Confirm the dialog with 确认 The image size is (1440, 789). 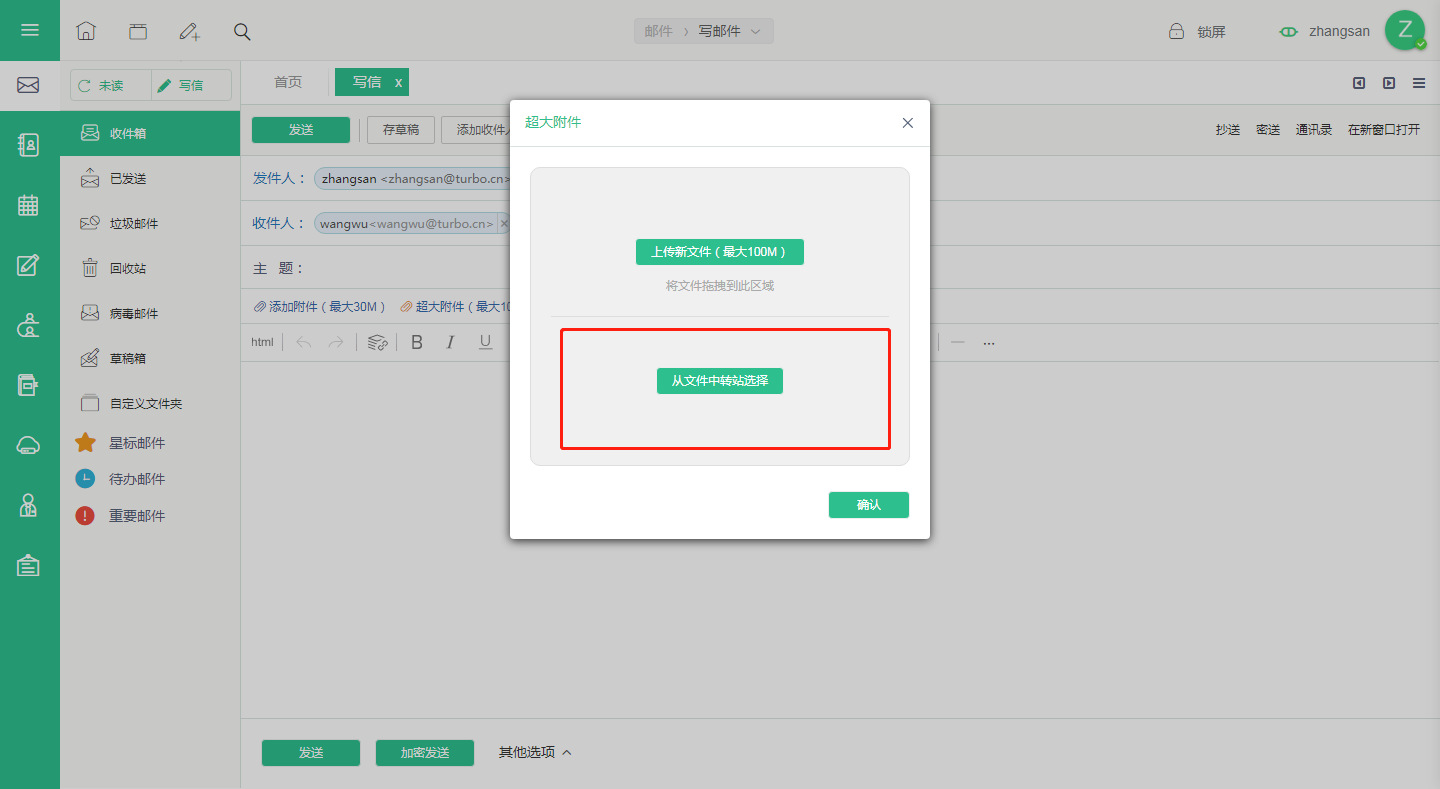coord(869,505)
